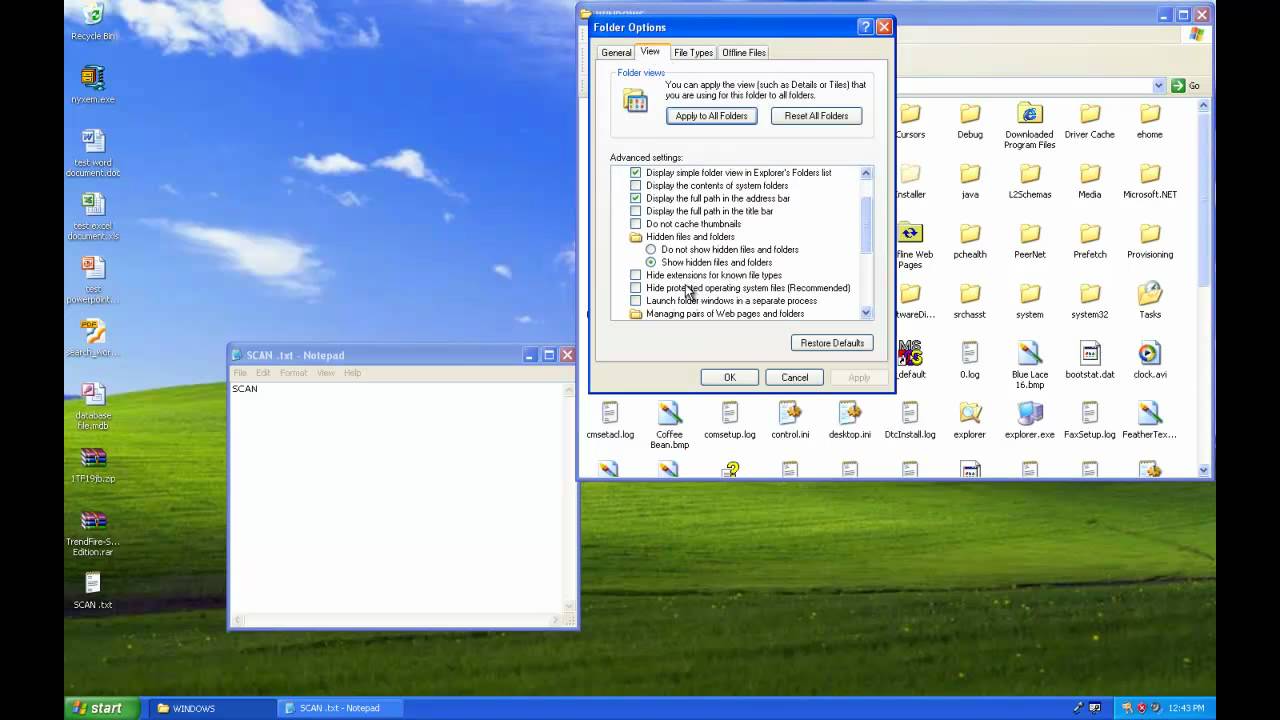This screenshot has width=1280, height=720.
Task: Click Advanced settings scrollbar up arrow
Action: point(866,173)
